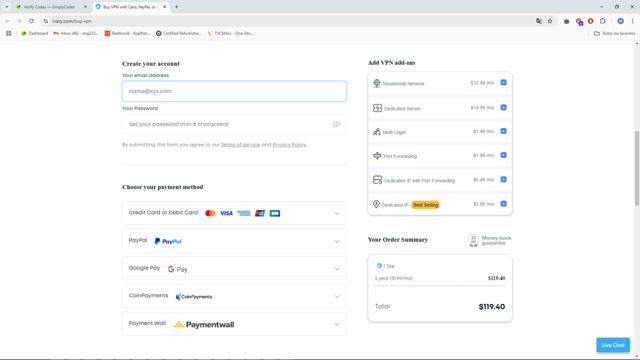Click the page vertical scrollbar thumb
The height and width of the screenshot is (360, 640).
tap(637, 168)
